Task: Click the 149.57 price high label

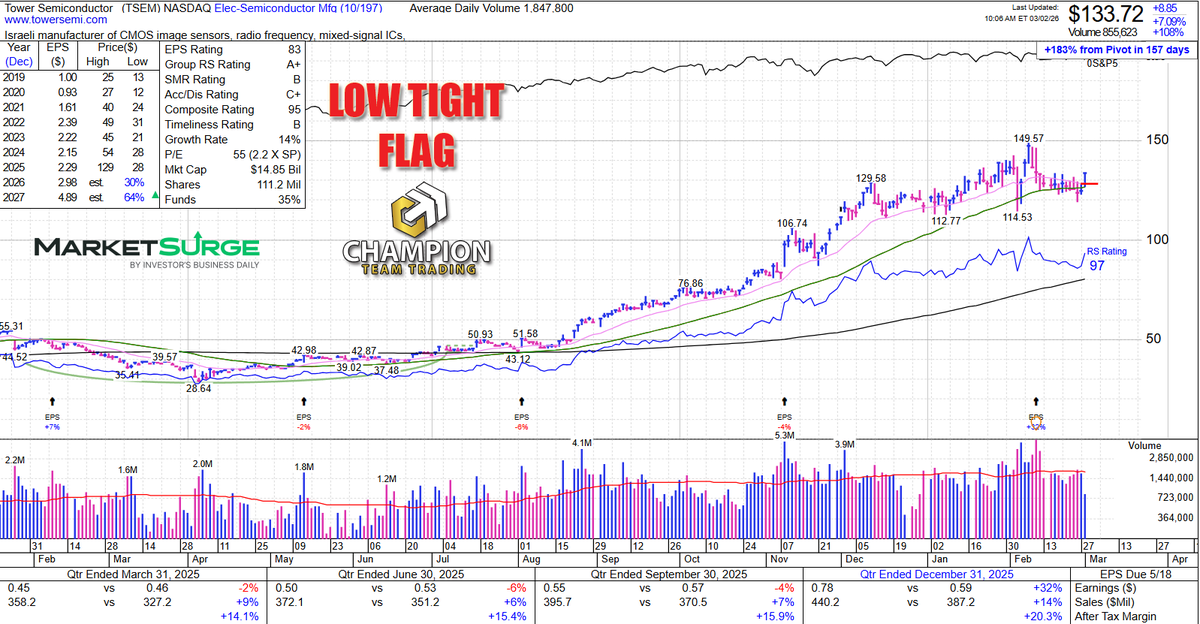Action: (1029, 138)
